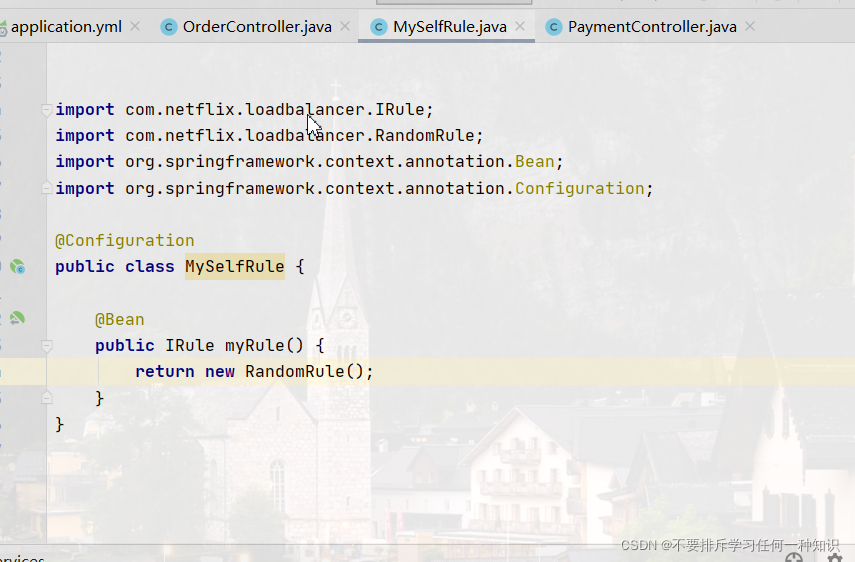The image size is (855, 562).
Task: Click the Spring bean gutter icon beside class MySelfRule
Action: point(17,267)
